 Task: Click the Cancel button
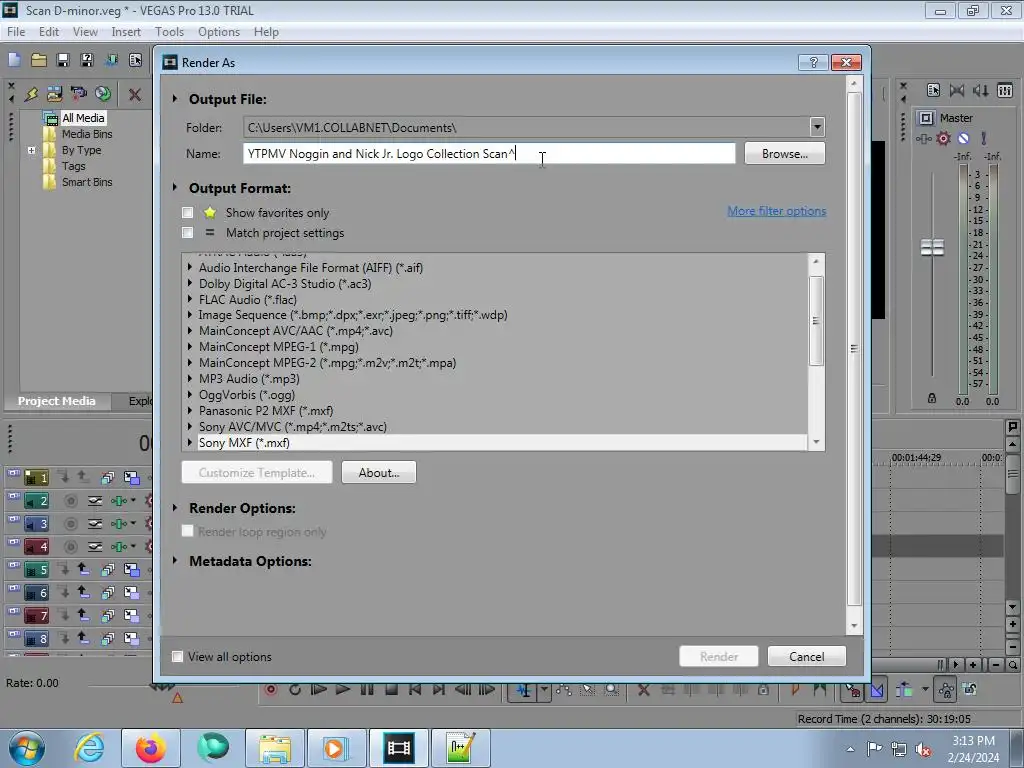pos(807,656)
